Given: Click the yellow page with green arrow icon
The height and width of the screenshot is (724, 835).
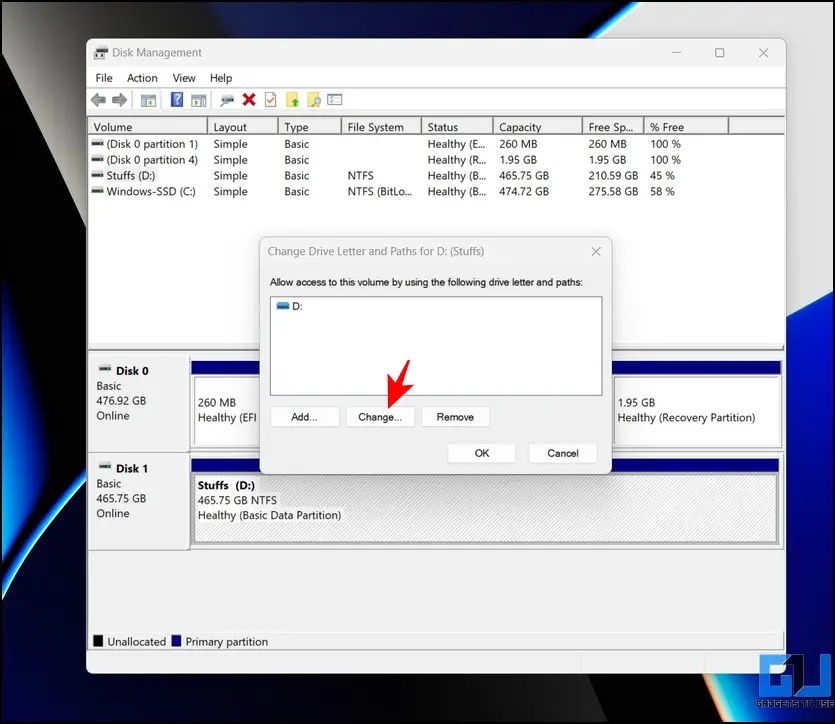Looking at the screenshot, I should pyautogui.click(x=292, y=100).
